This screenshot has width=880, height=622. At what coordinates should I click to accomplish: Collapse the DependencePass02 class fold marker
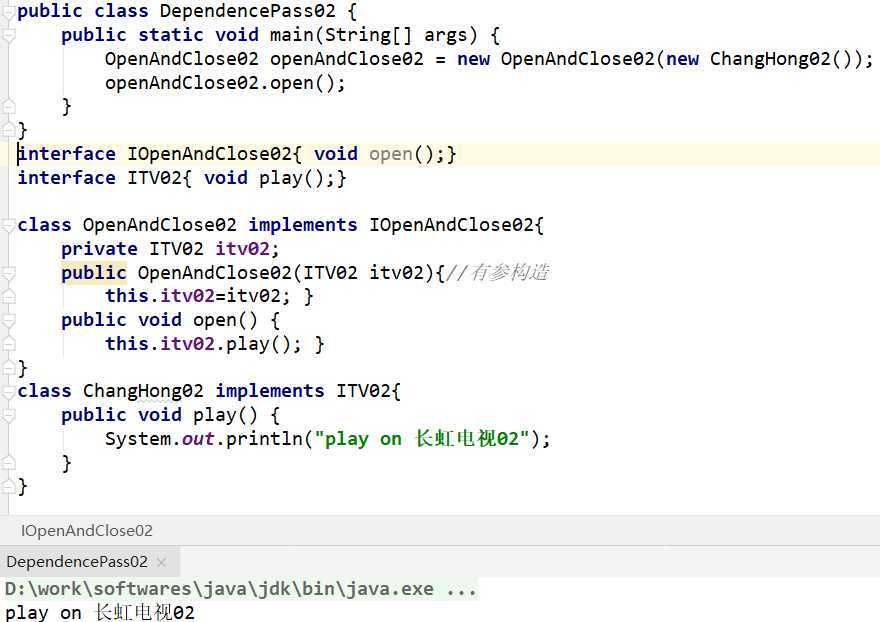(x=8, y=12)
